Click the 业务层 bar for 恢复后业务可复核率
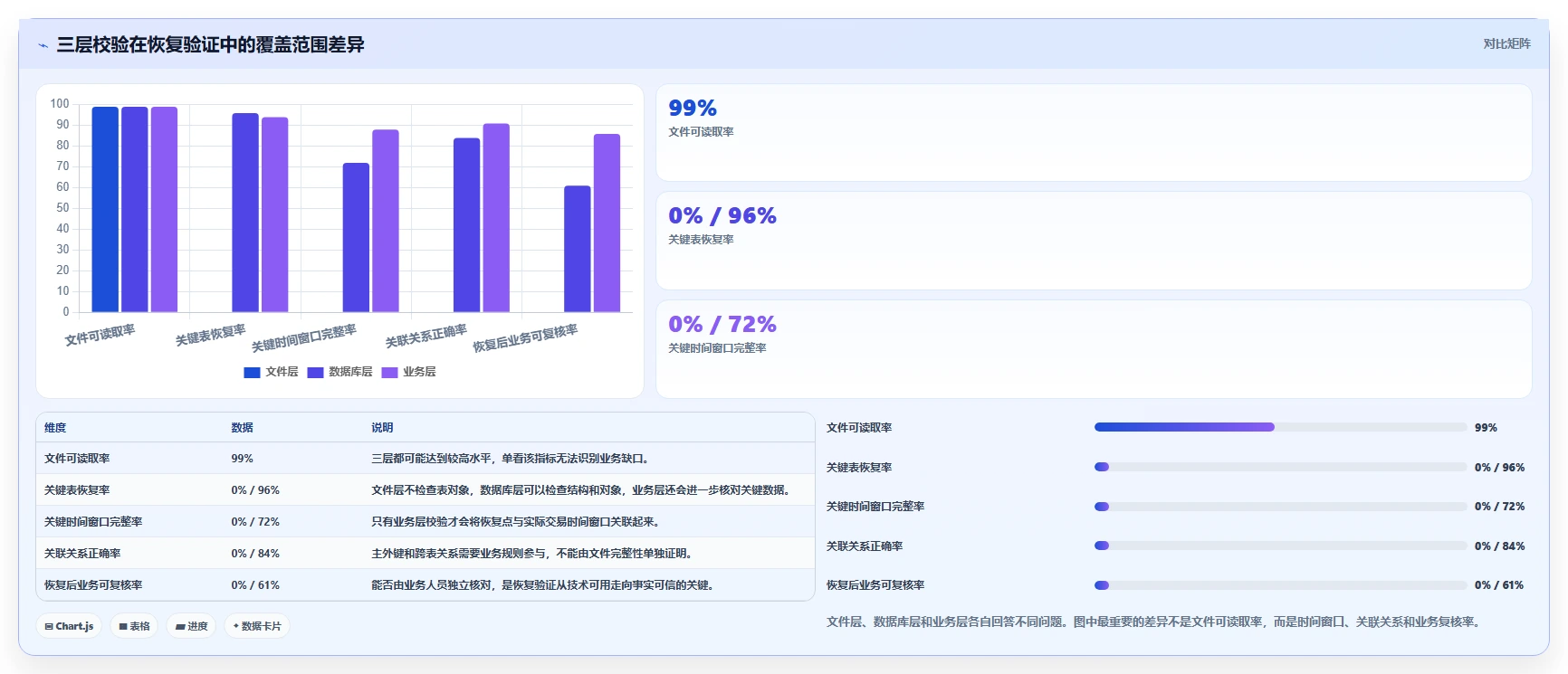 pyautogui.click(x=607, y=223)
